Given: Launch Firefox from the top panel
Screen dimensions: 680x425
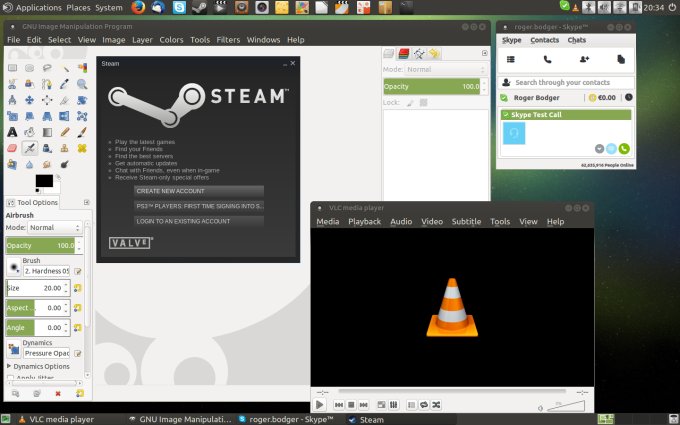Looking at the screenshot, I should [138, 7].
